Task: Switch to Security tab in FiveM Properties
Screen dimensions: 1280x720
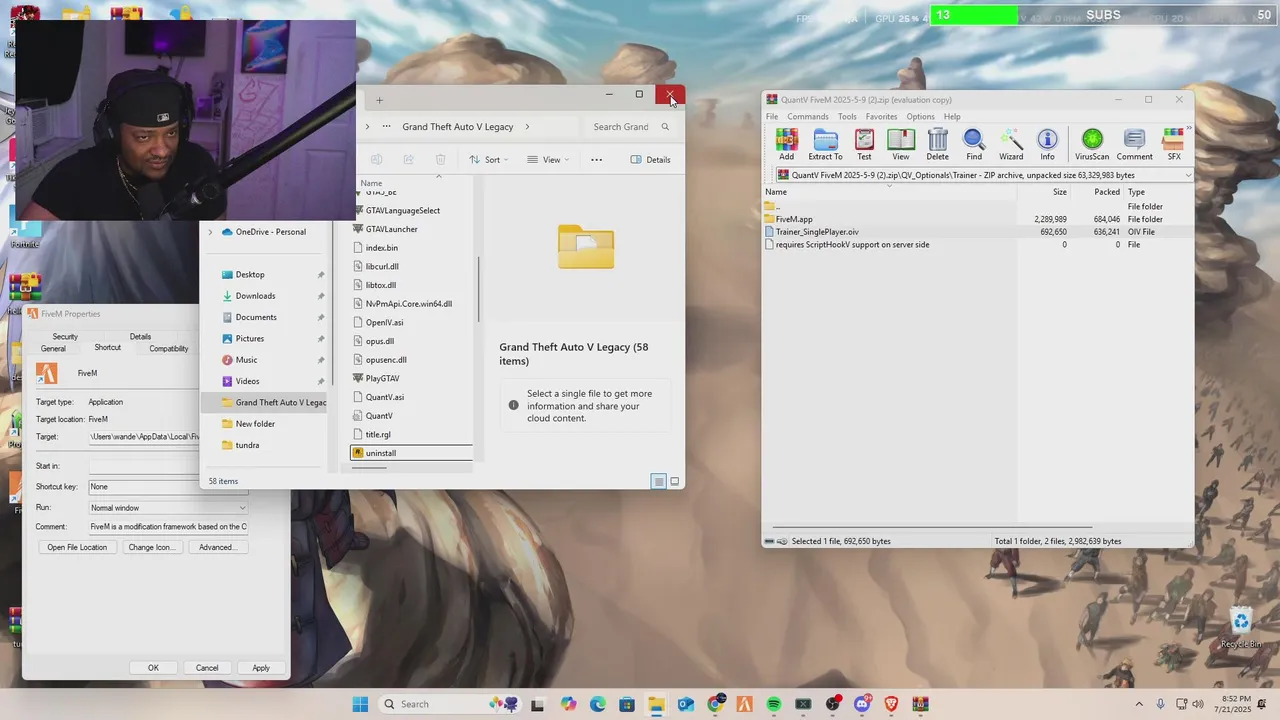Action: (65, 337)
